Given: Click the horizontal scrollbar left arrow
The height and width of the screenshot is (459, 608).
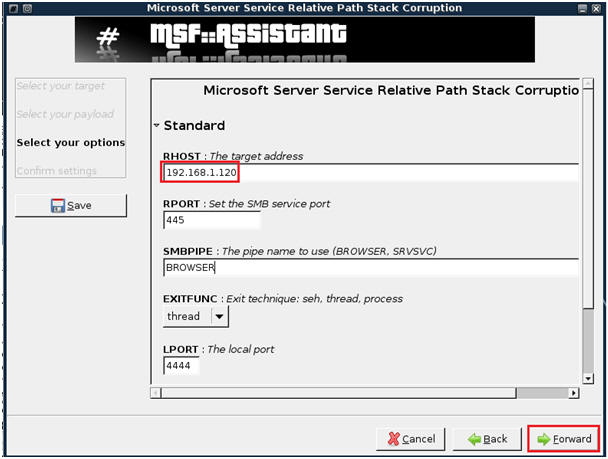Looking at the screenshot, I should (155, 393).
